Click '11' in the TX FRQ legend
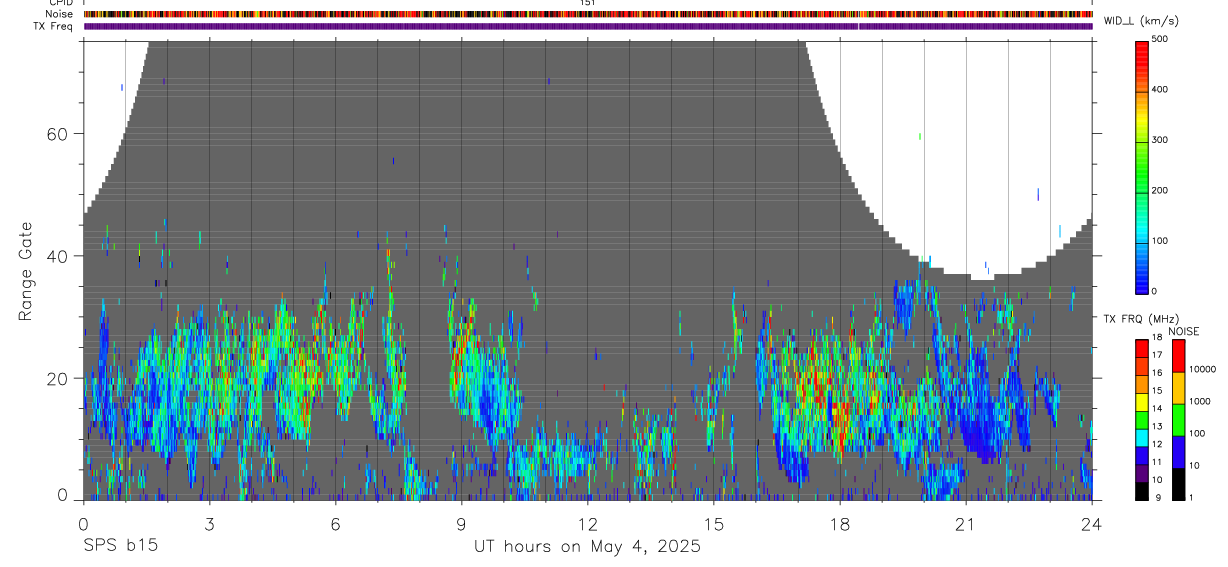The width and height of the screenshot is (1228, 567). (1159, 462)
